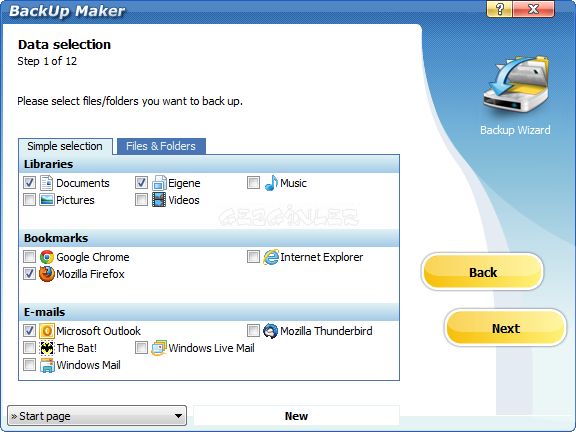Open the Start page dropdown
This screenshot has height=432, width=576.
[97, 416]
